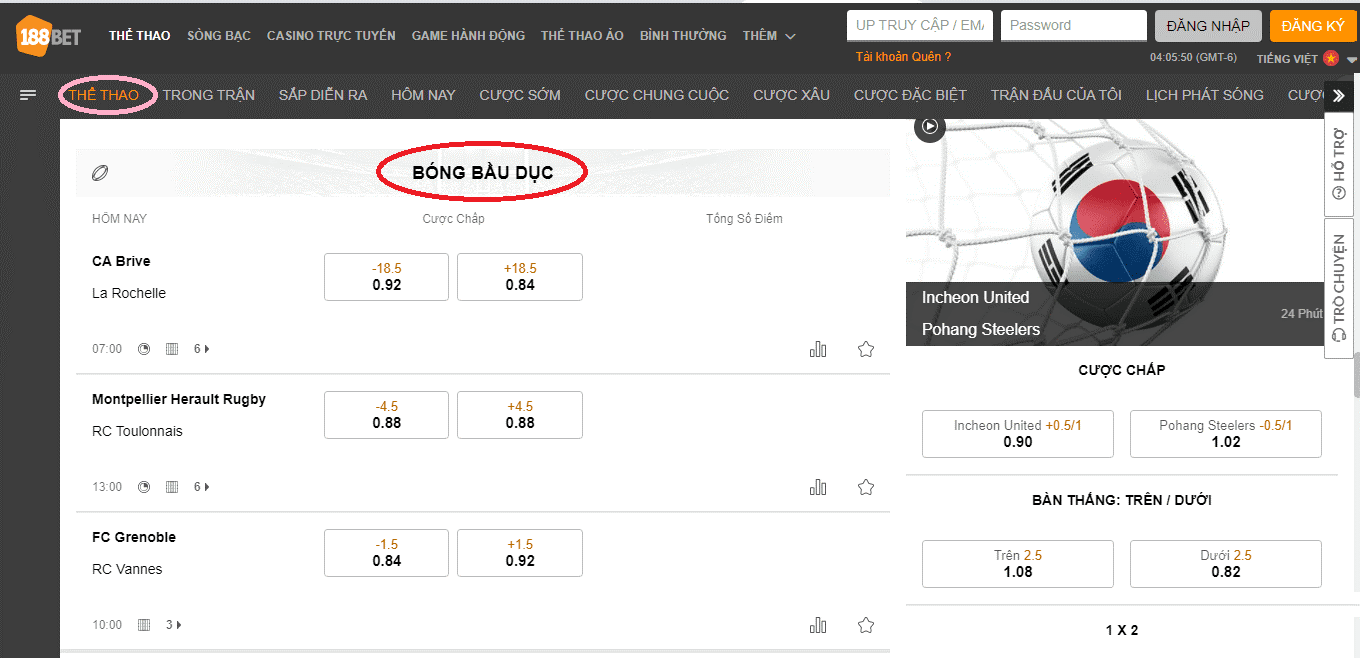The height and width of the screenshot is (658, 1360).
Task: Switch to the SẮP DIỄN RA tab
Action: (323, 95)
